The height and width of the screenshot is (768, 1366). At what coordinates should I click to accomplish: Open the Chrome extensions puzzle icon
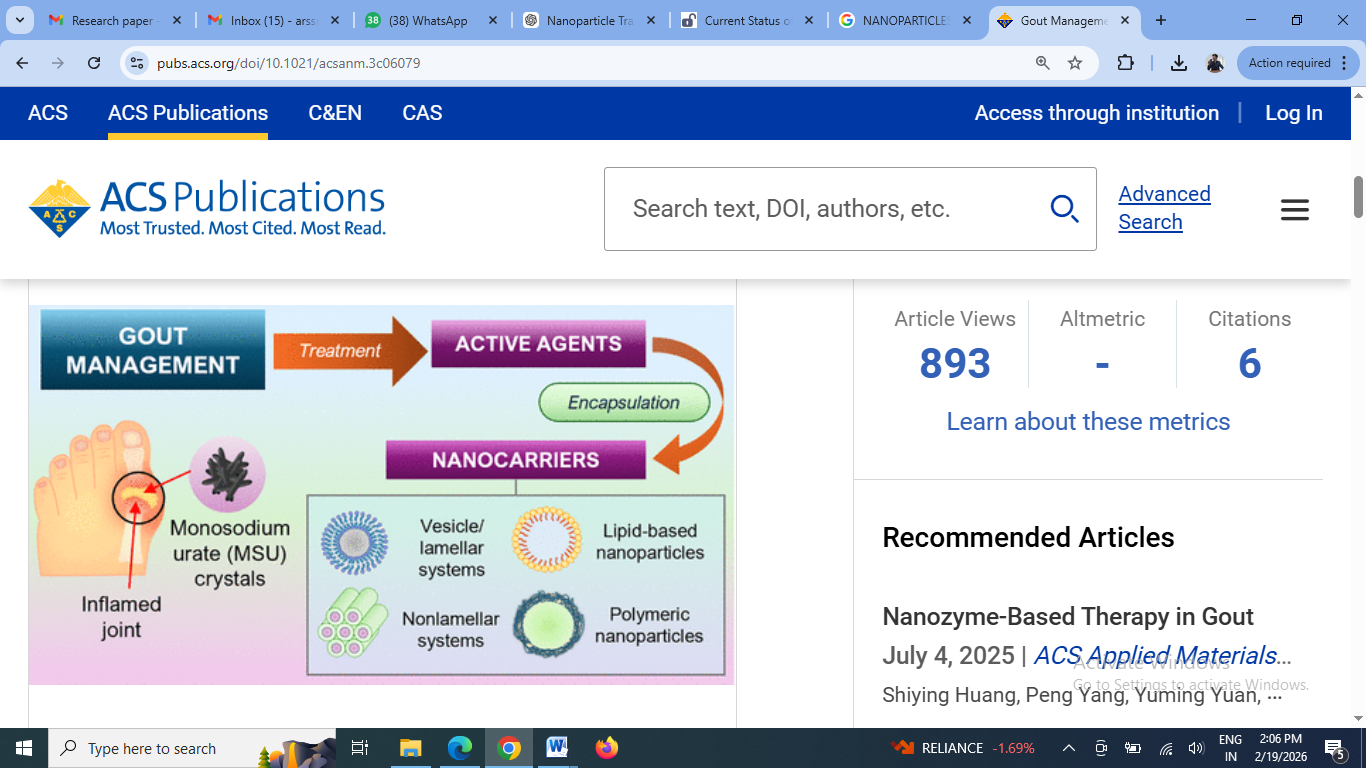[x=1125, y=63]
